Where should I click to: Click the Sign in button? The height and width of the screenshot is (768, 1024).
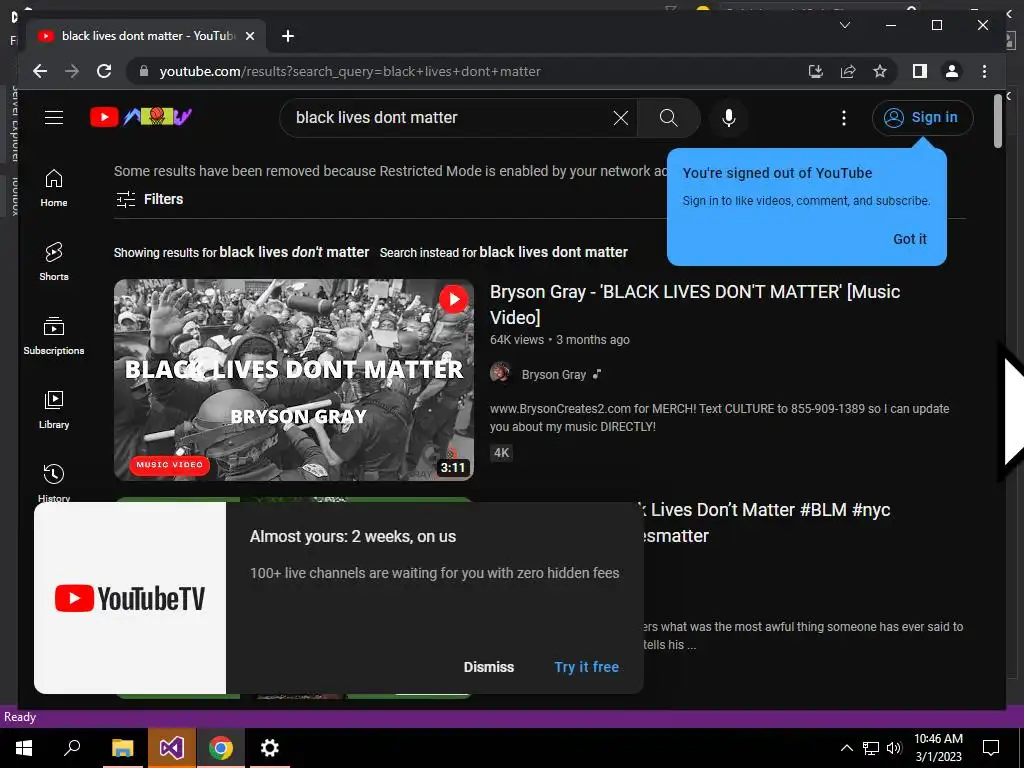tap(922, 118)
